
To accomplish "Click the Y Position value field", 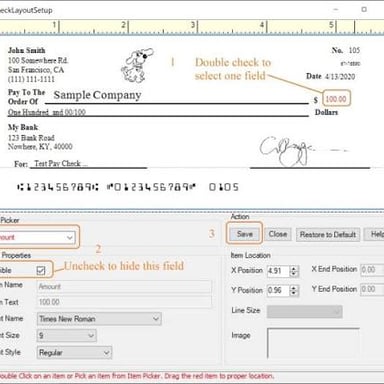I will click(x=278, y=290).
